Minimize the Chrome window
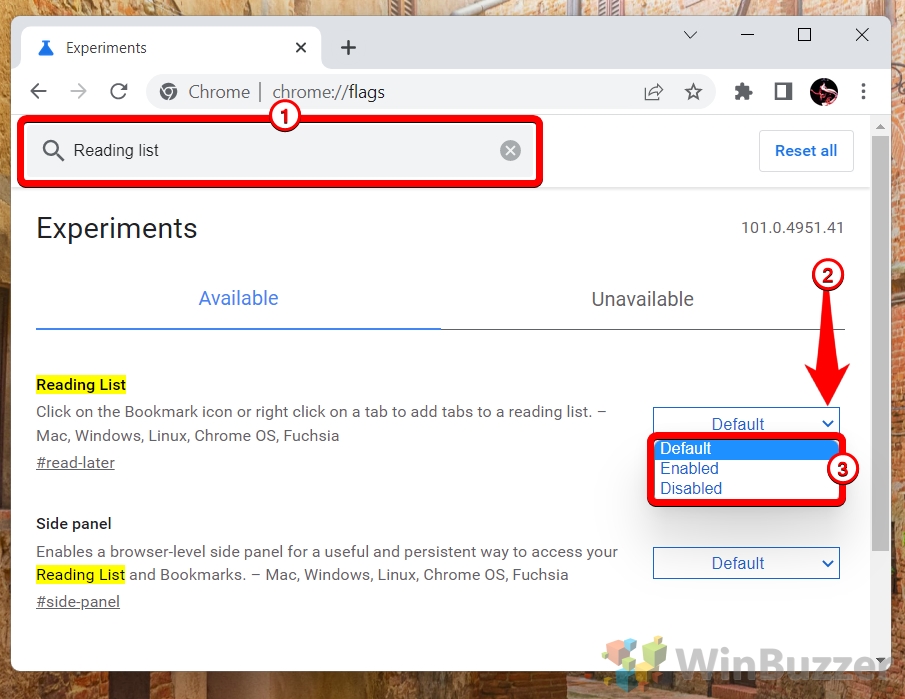Viewport: 905px width, 699px height. point(747,35)
